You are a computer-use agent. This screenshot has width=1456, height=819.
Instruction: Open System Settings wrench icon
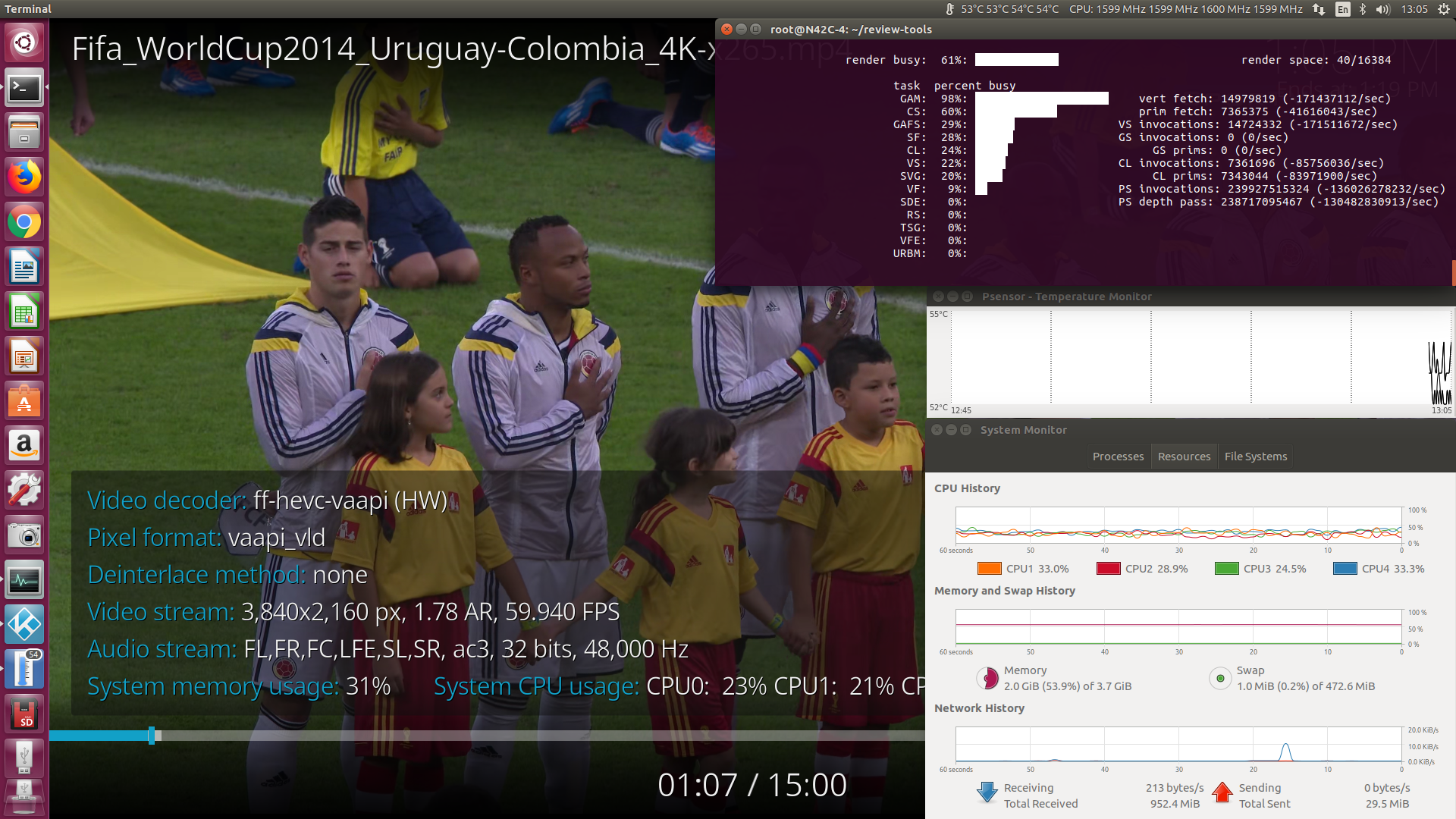point(24,491)
